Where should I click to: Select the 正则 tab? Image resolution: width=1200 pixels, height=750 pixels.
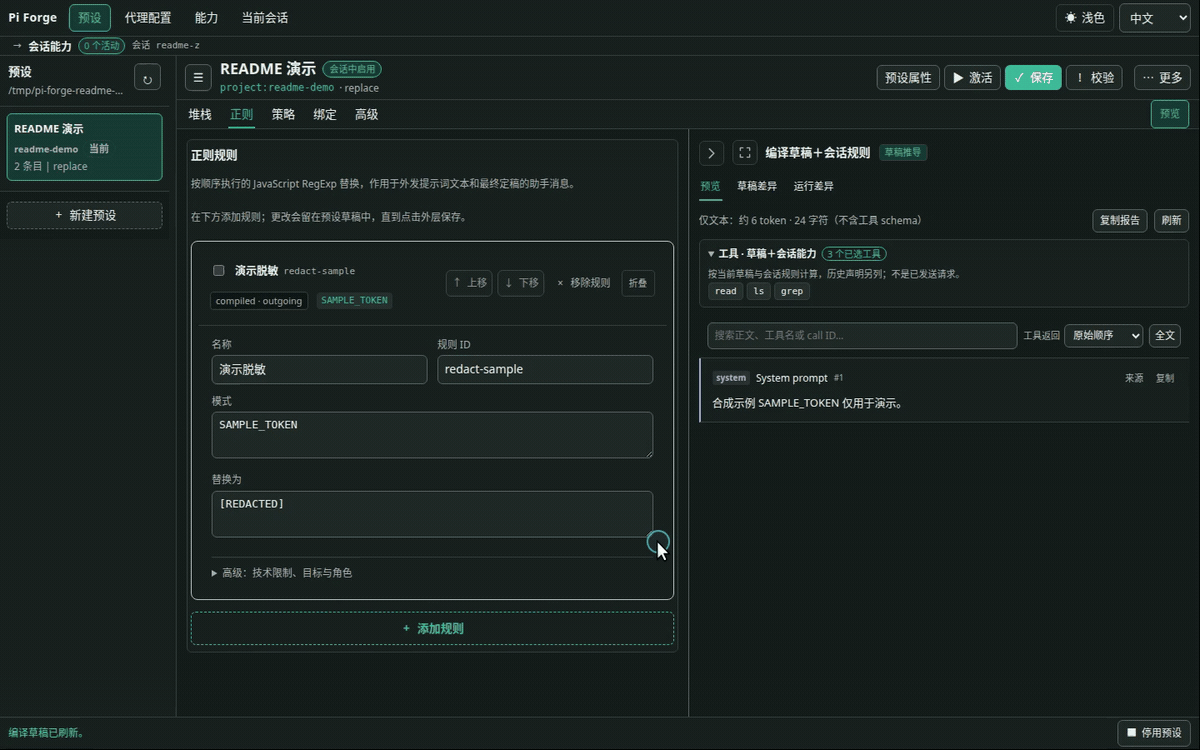[241, 115]
